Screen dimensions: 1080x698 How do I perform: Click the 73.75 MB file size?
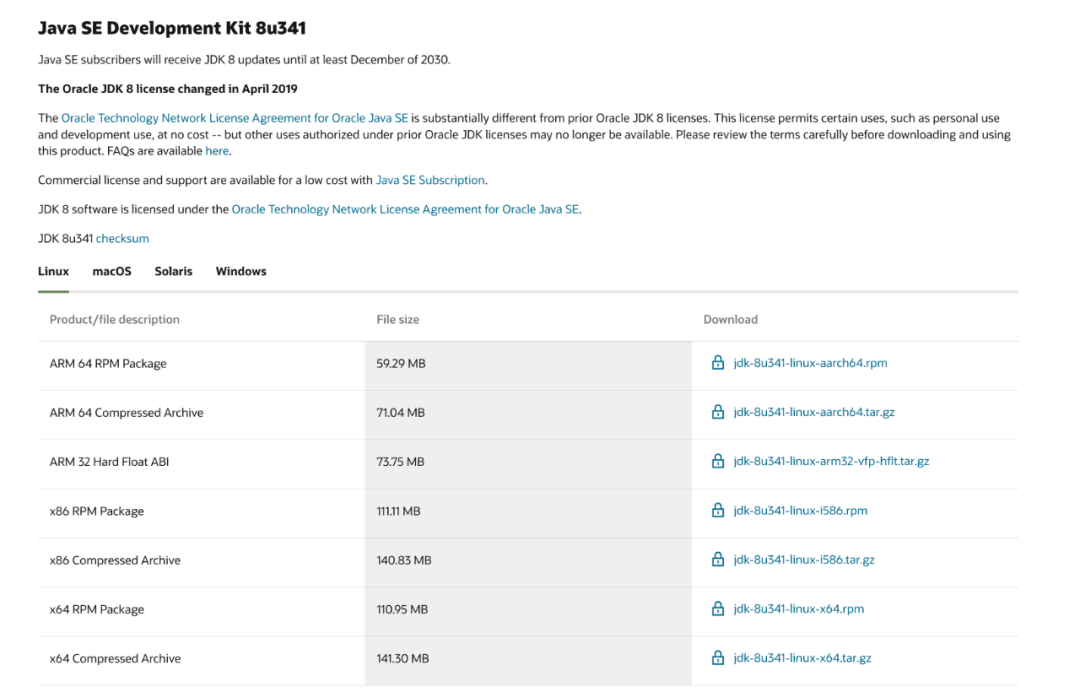point(400,462)
